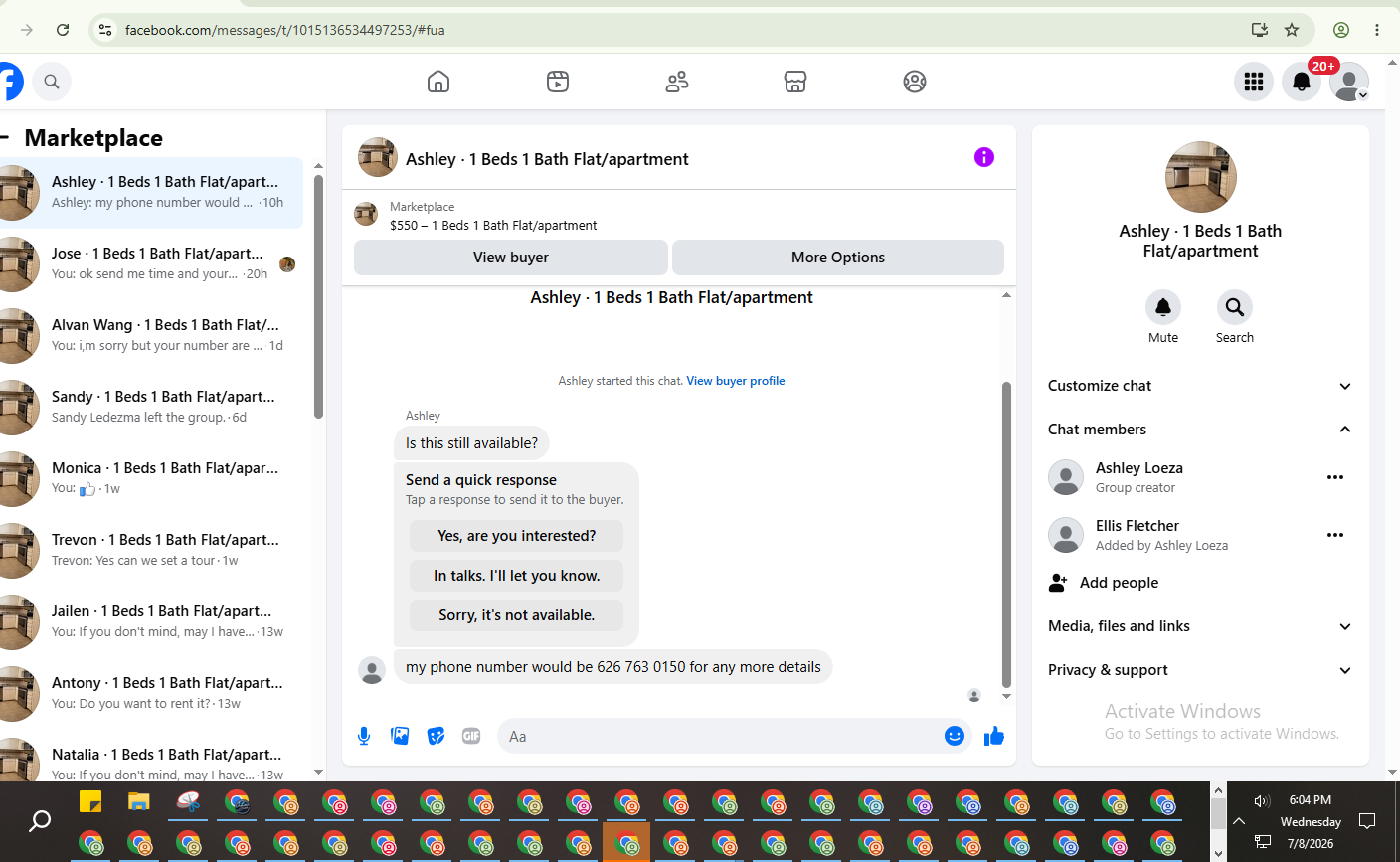The width and height of the screenshot is (1400, 862).
Task: Click the taskbar volume speaker icon
Action: coord(1263,800)
